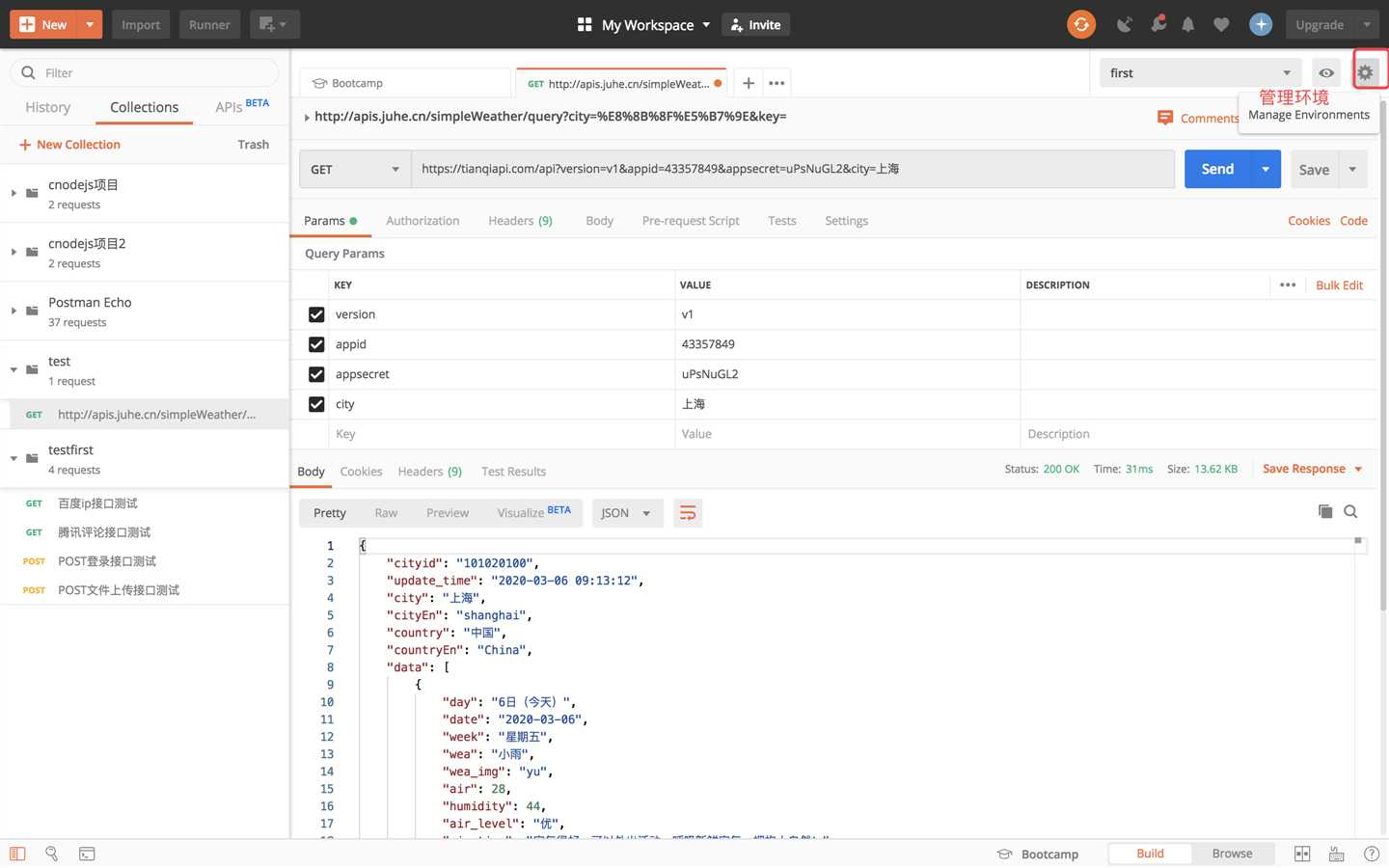The height and width of the screenshot is (868, 1389).
Task: Click the Upgrade button
Action: 1320,24
